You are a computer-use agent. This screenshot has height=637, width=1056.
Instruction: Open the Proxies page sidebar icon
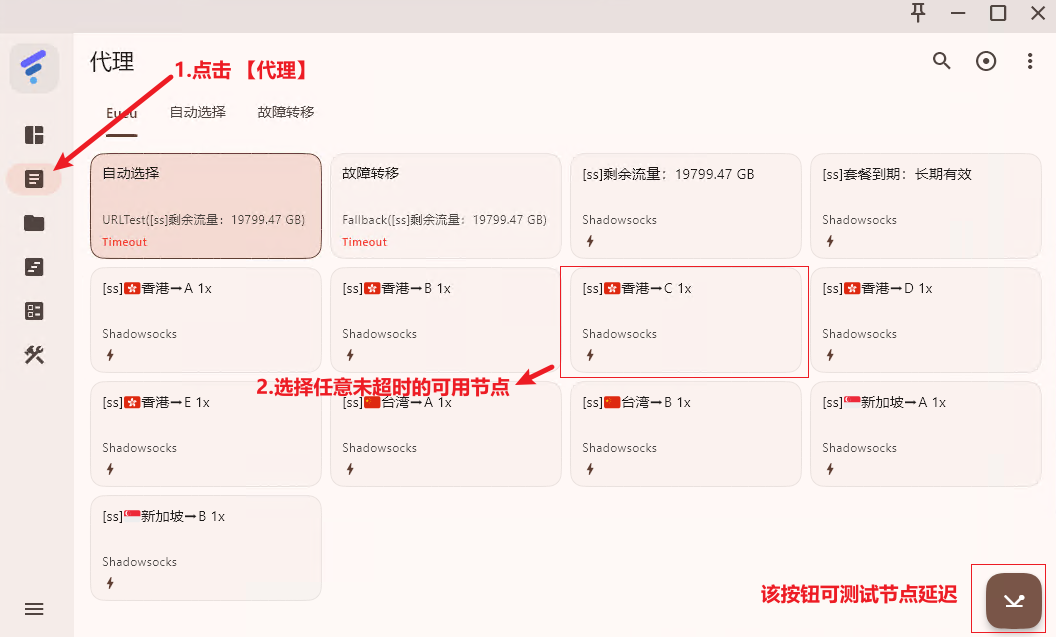(x=34, y=179)
